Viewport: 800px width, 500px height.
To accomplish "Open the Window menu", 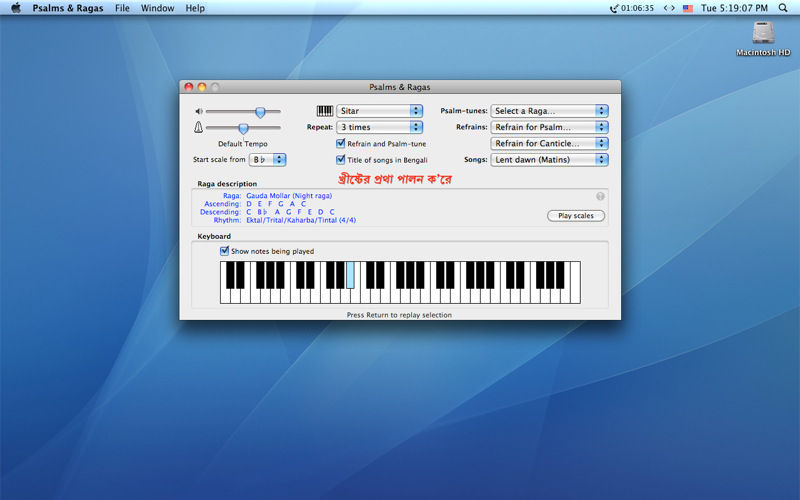I will [158, 8].
